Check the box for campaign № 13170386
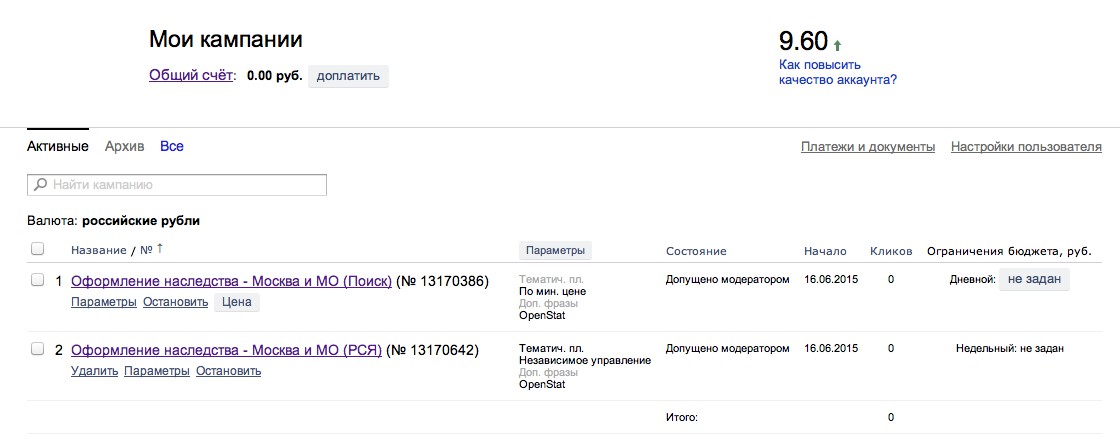Viewport: 1120px width, 444px height. tap(38, 281)
